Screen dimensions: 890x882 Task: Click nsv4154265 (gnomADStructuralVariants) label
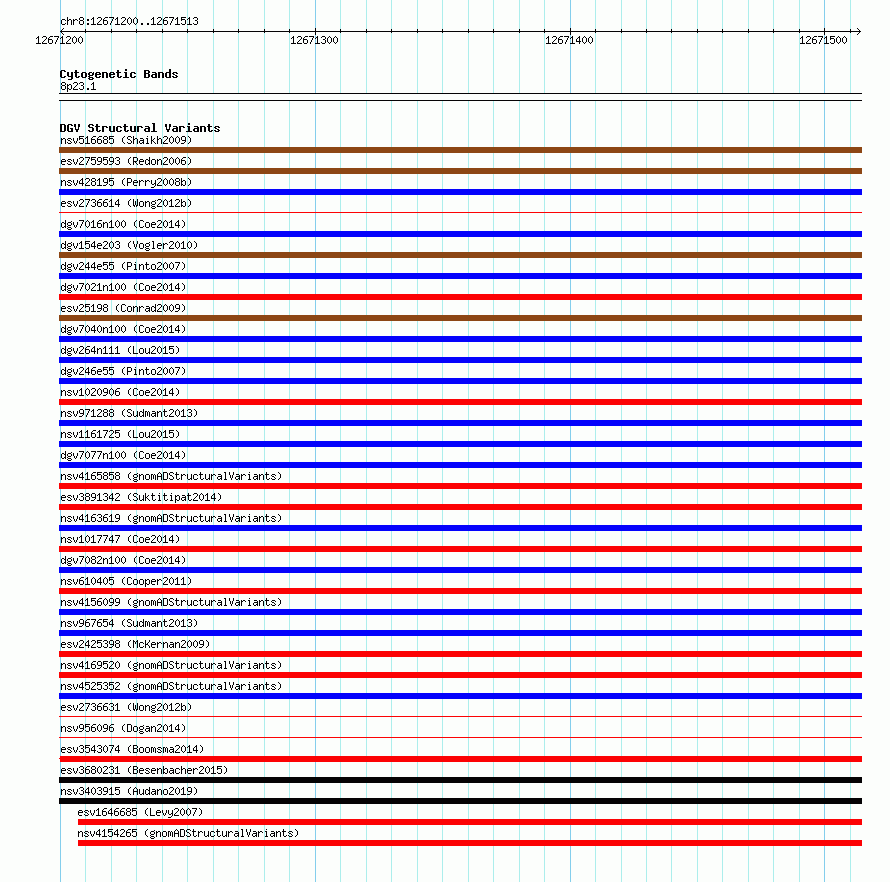(188, 833)
